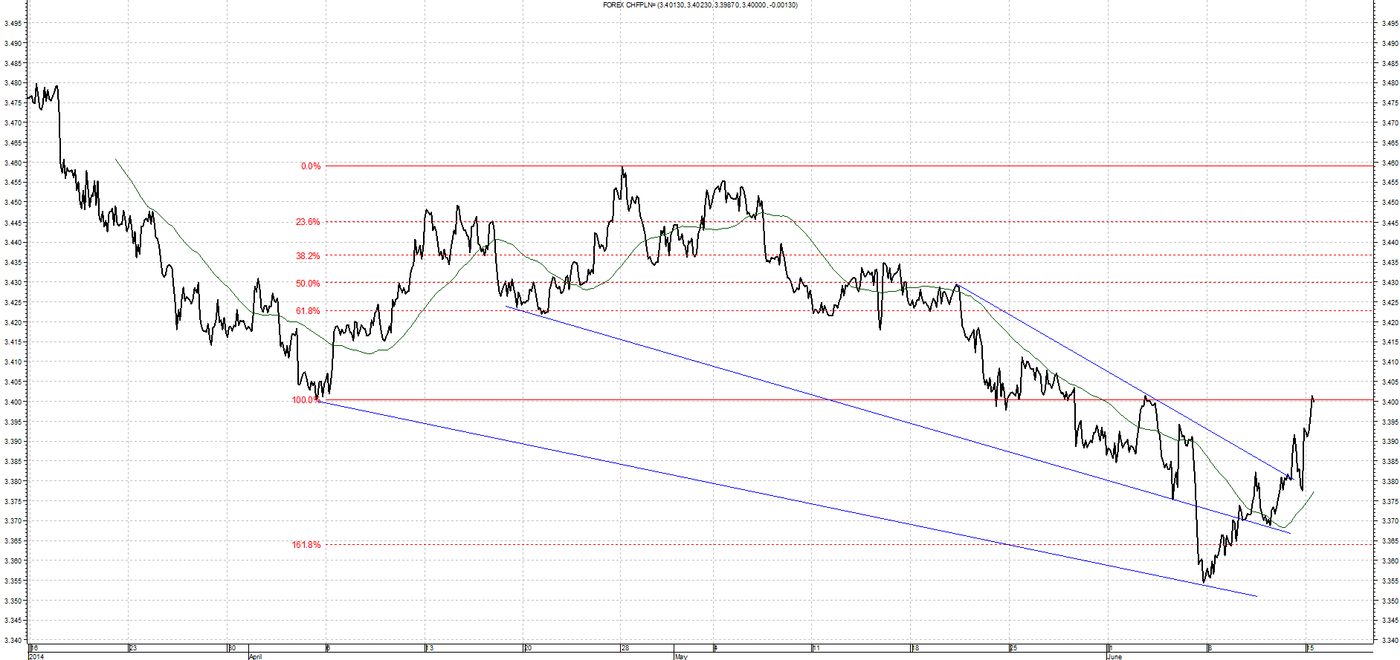Image resolution: width=1400 pixels, height=660 pixels.
Task: Click the 38.2% Fibonacci retracement label
Action: (x=308, y=256)
